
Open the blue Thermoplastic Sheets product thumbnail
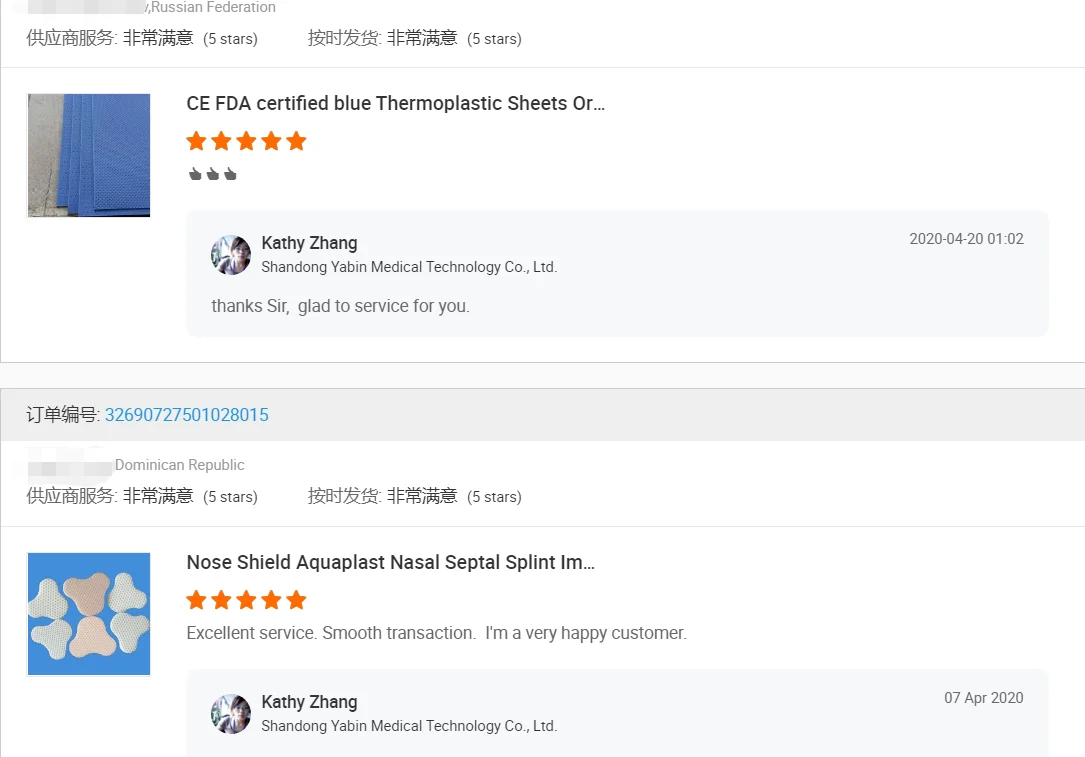(x=89, y=155)
